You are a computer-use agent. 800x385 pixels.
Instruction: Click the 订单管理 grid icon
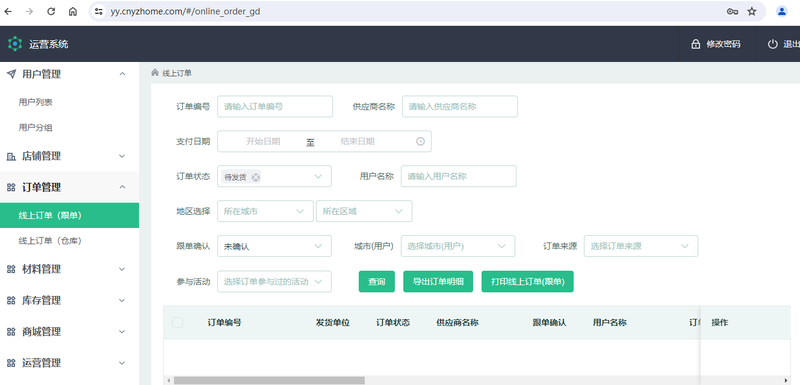click(x=11, y=188)
